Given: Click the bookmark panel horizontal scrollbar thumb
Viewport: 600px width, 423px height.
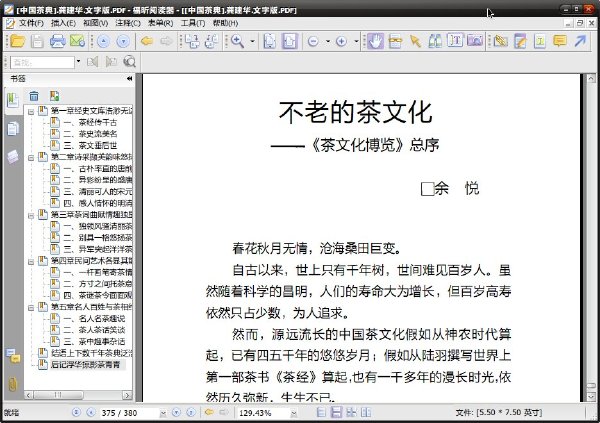Looking at the screenshot, I should click(x=59, y=394).
